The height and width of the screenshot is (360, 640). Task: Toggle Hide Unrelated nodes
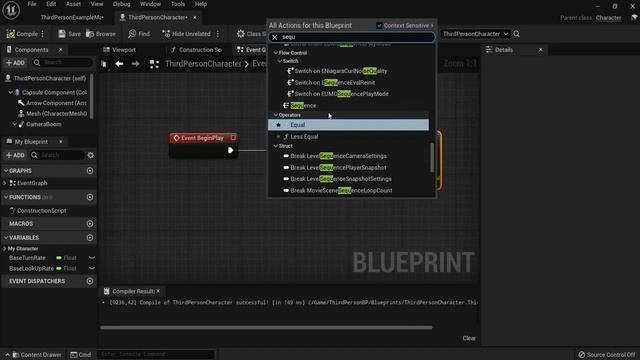point(187,34)
